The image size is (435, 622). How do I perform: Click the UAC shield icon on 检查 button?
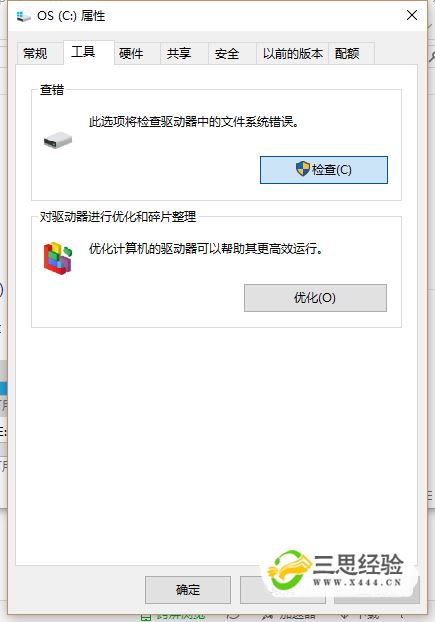(303, 169)
